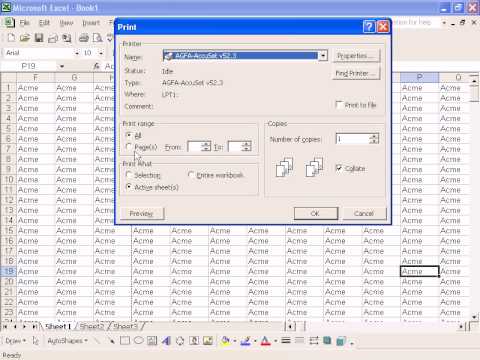480x360 pixels.
Task: Click the fx insert function icon
Action: (96, 66)
